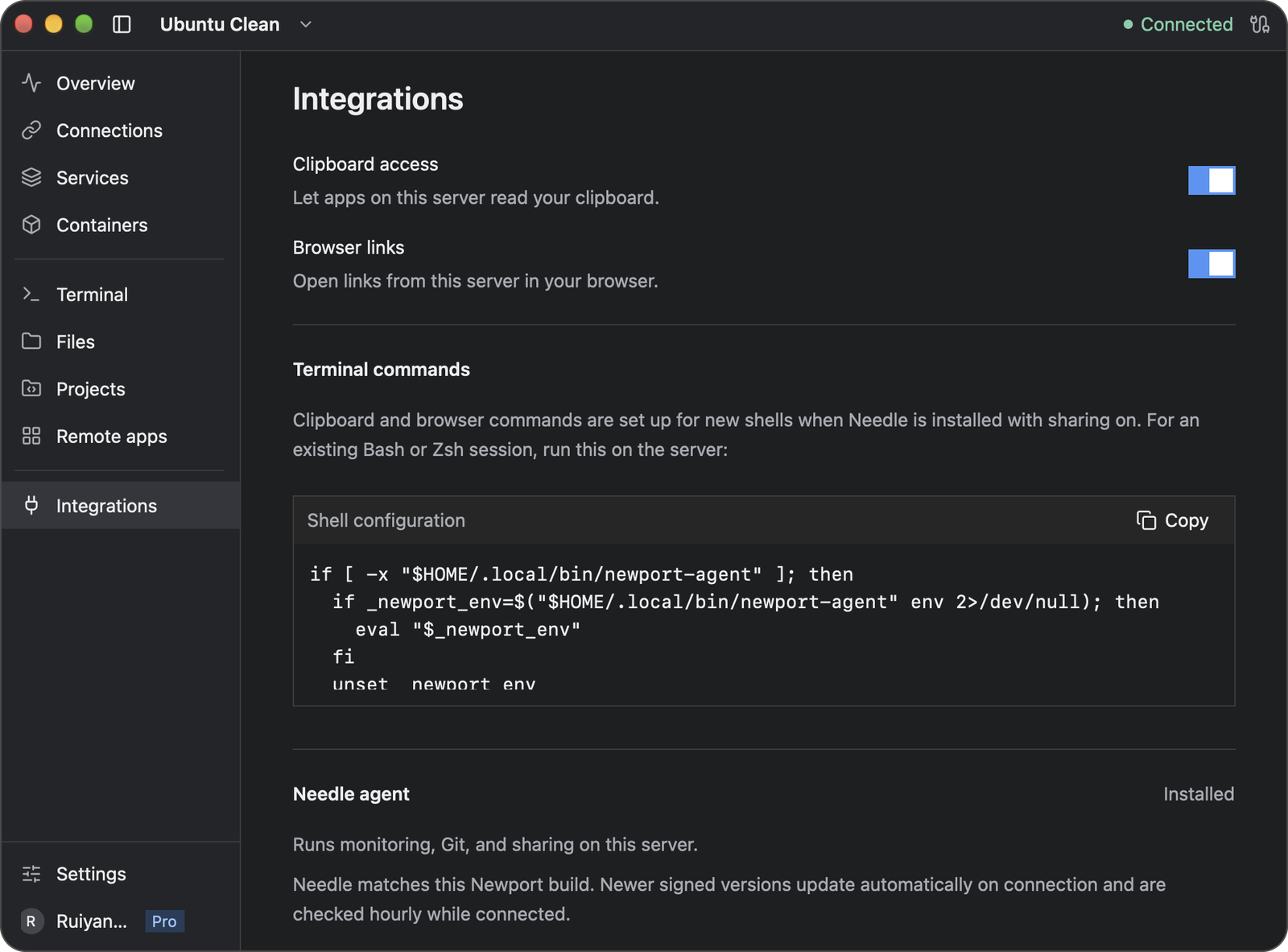
Task: Click the R user avatar
Action: (x=31, y=921)
